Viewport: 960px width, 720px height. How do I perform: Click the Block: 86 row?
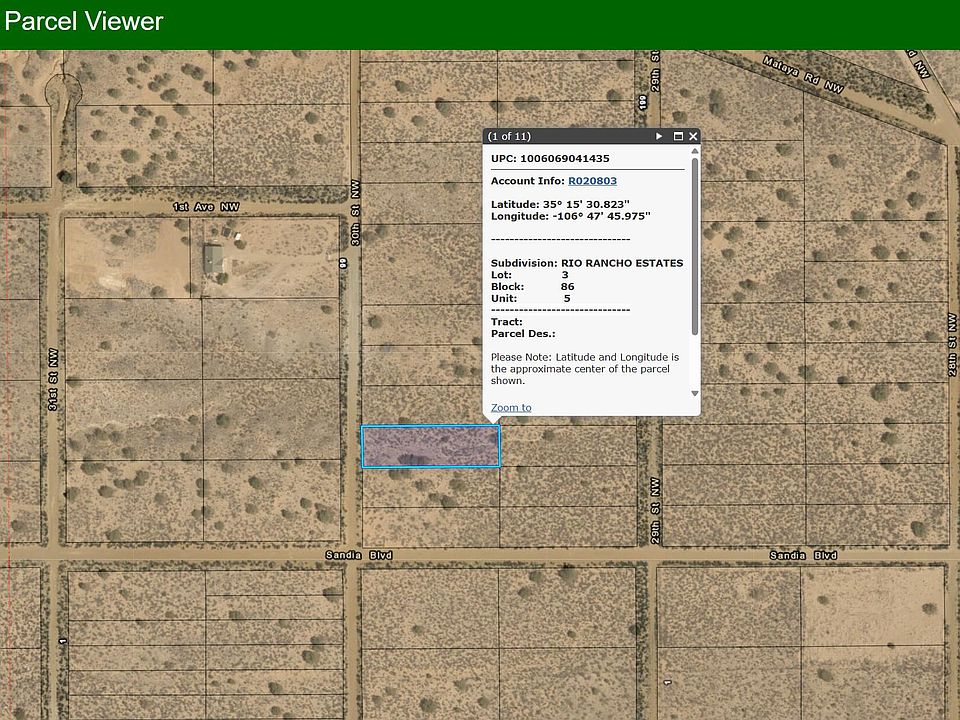(x=533, y=287)
